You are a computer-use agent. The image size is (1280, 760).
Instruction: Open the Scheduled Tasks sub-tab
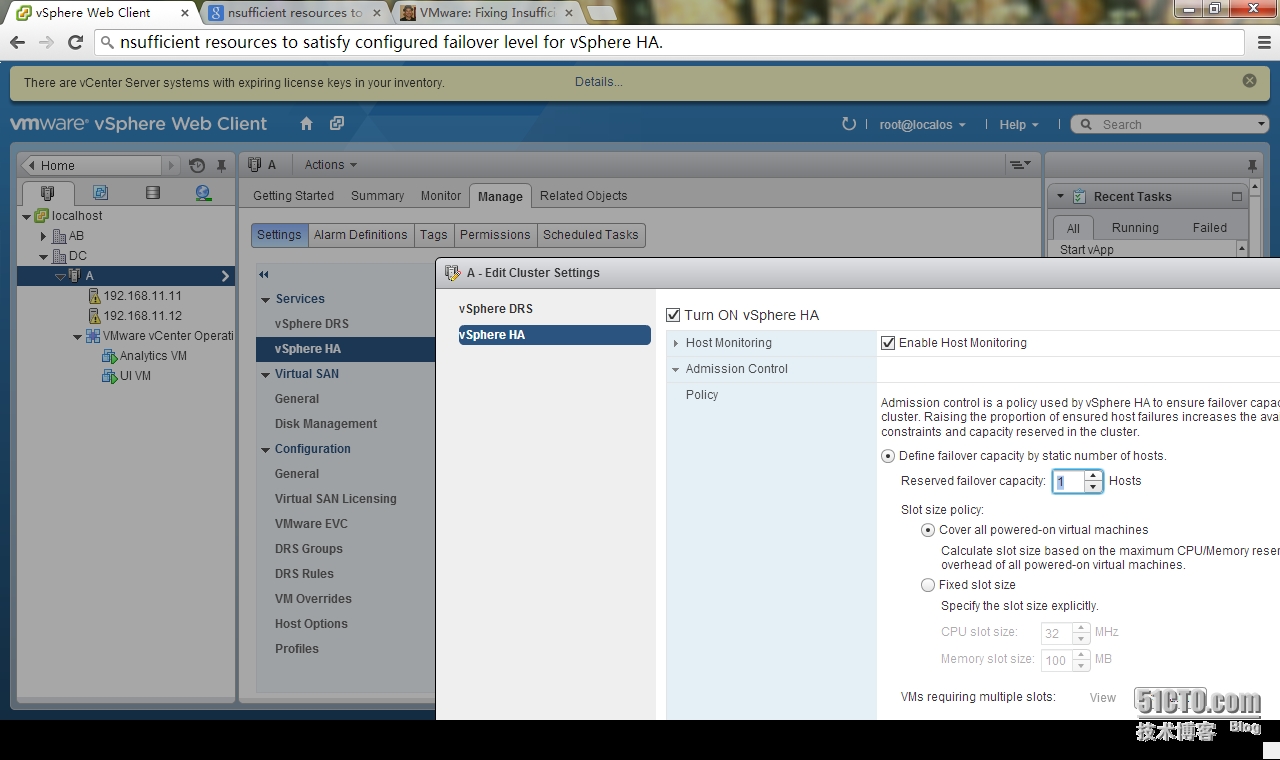pyautogui.click(x=590, y=235)
